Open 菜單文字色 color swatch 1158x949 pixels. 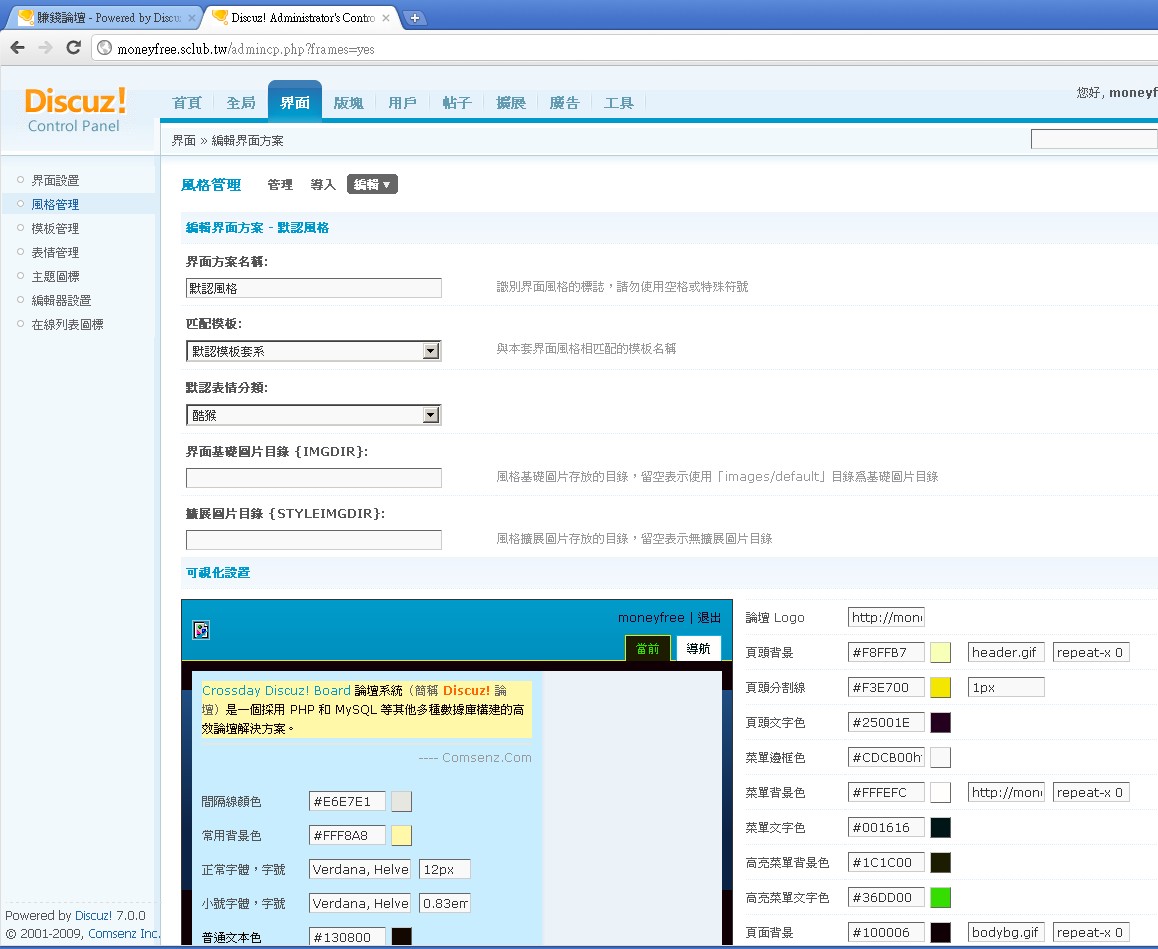point(940,828)
